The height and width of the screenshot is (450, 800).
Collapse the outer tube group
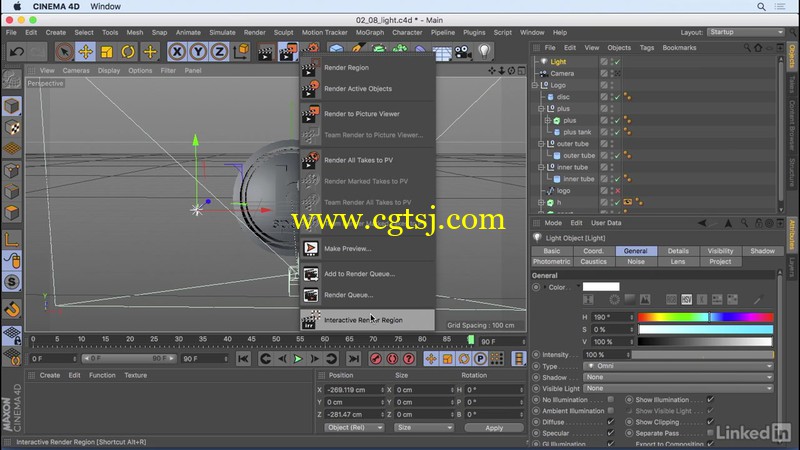541,144
